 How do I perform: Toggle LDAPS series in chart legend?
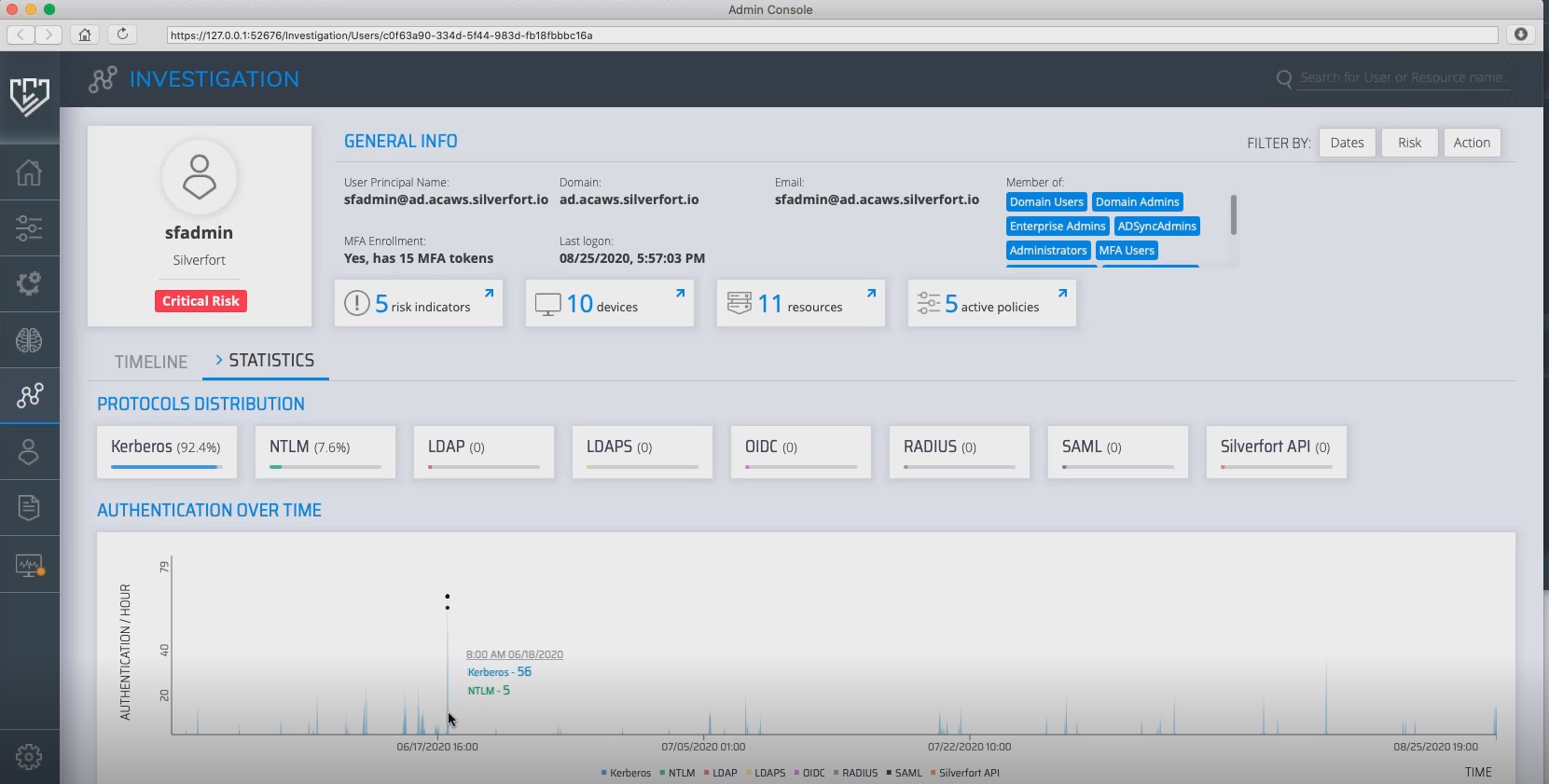pyautogui.click(x=766, y=773)
